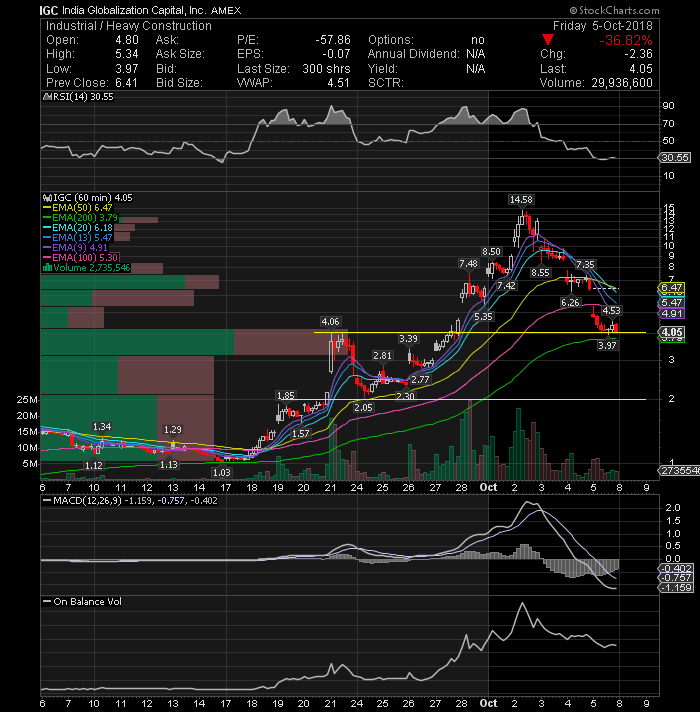Click the EMA(100) 5.30 legend entry
700x712 pixels.
click(x=80, y=258)
